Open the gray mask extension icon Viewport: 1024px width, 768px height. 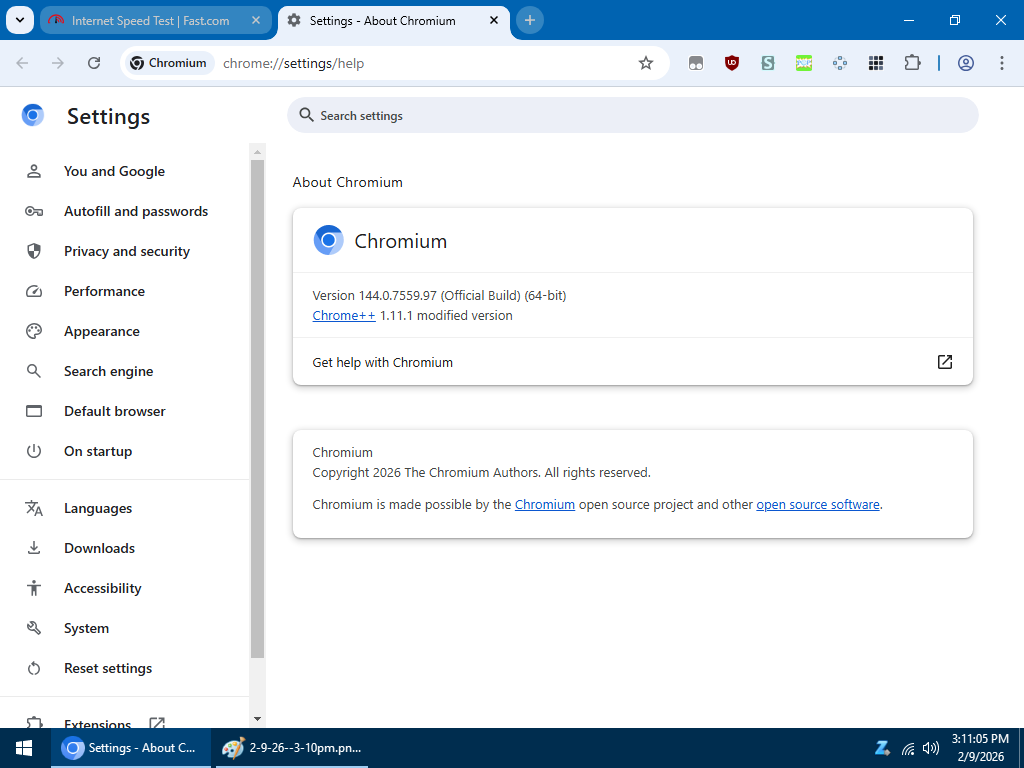click(x=696, y=63)
